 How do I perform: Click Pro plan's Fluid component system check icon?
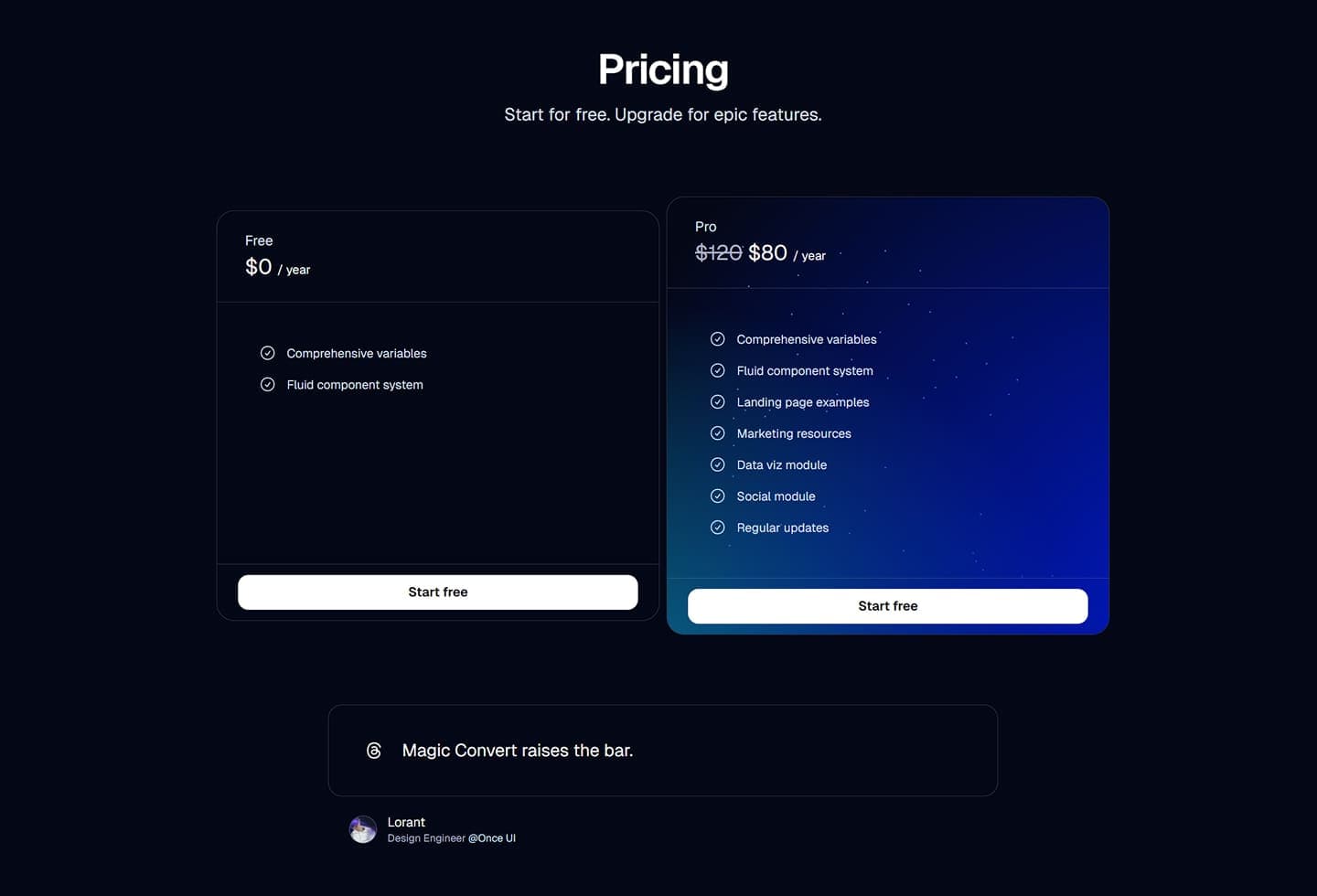coord(718,370)
